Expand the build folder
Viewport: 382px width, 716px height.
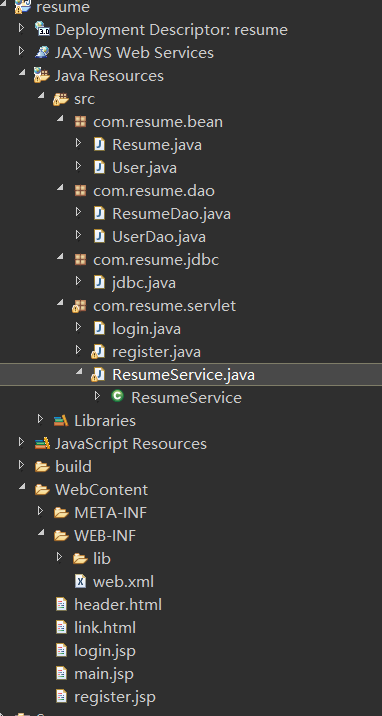(21, 465)
